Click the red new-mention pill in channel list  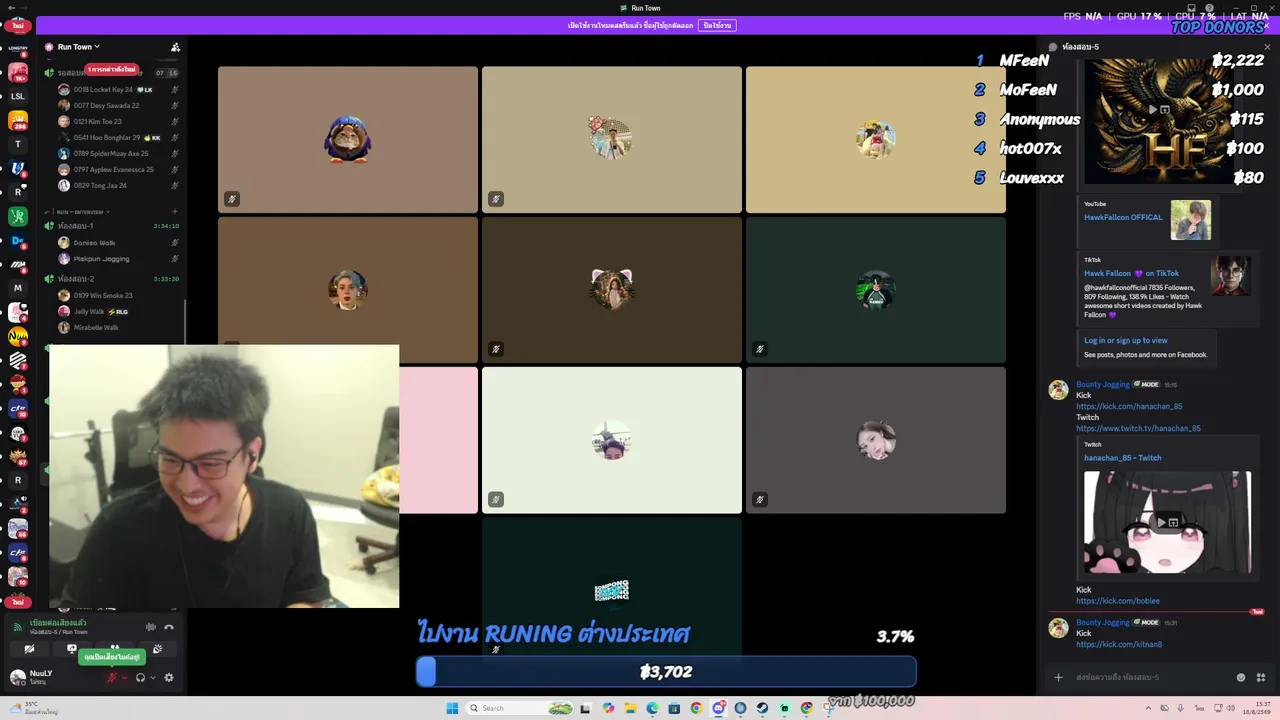point(111,69)
